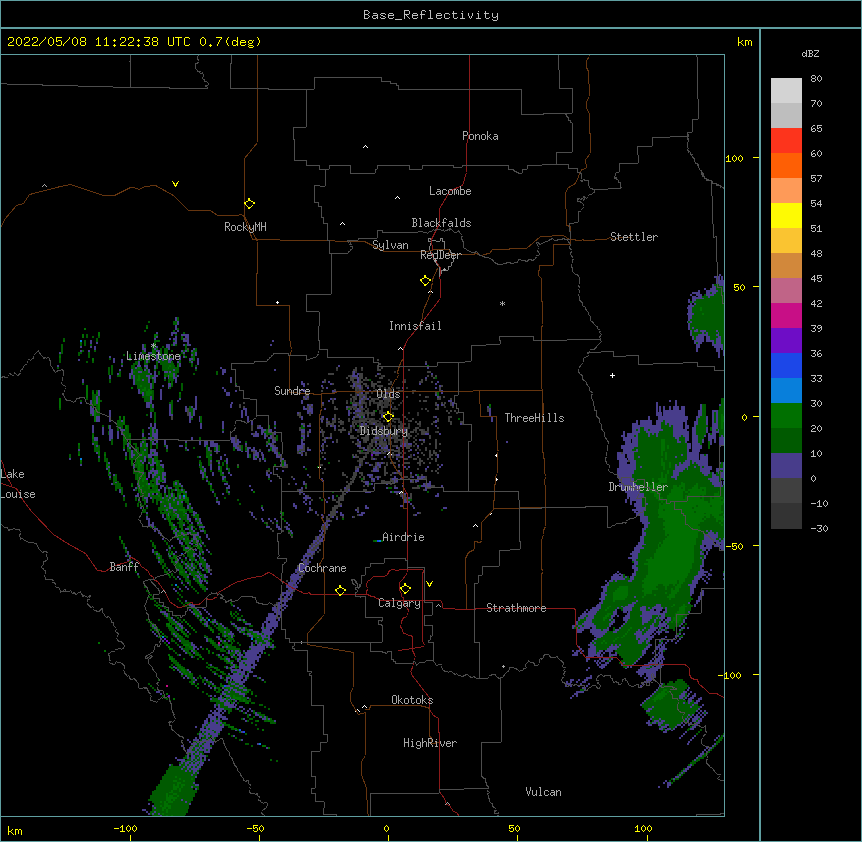Click the green 30 dBZ color swatch
Image resolution: width=862 pixels, height=842 pixels.
pyautogui.click(x=786, y=416)
